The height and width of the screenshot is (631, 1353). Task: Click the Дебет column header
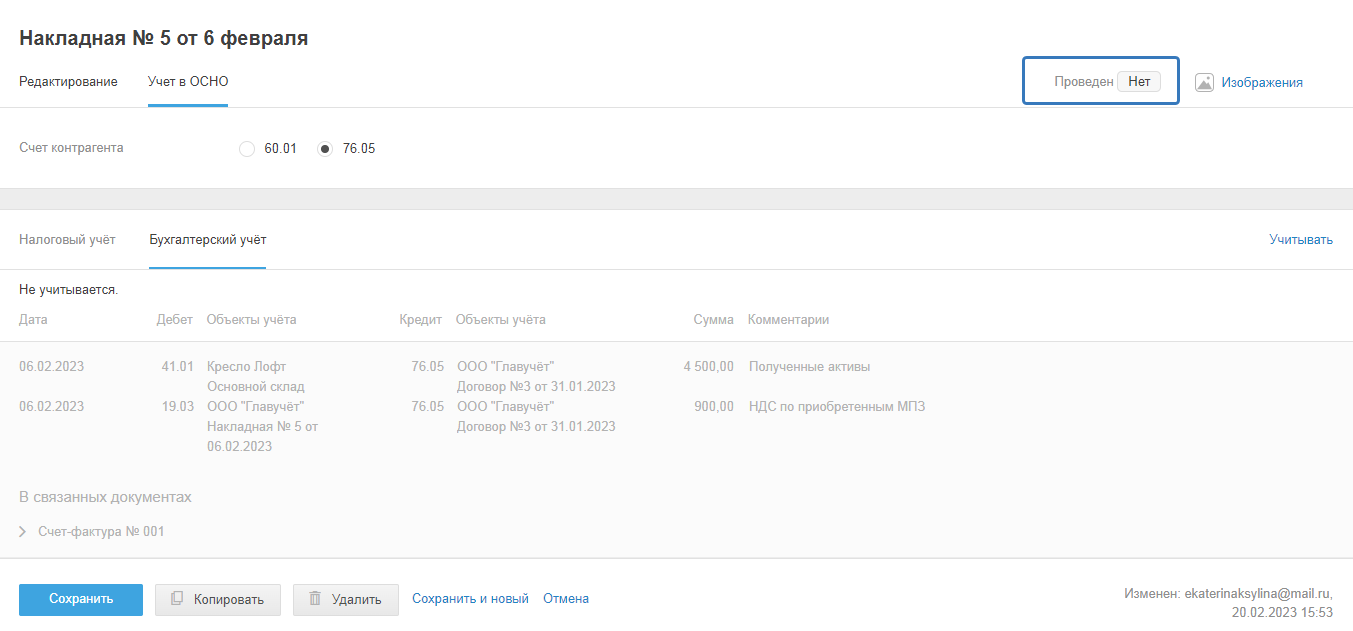point(175,320)
